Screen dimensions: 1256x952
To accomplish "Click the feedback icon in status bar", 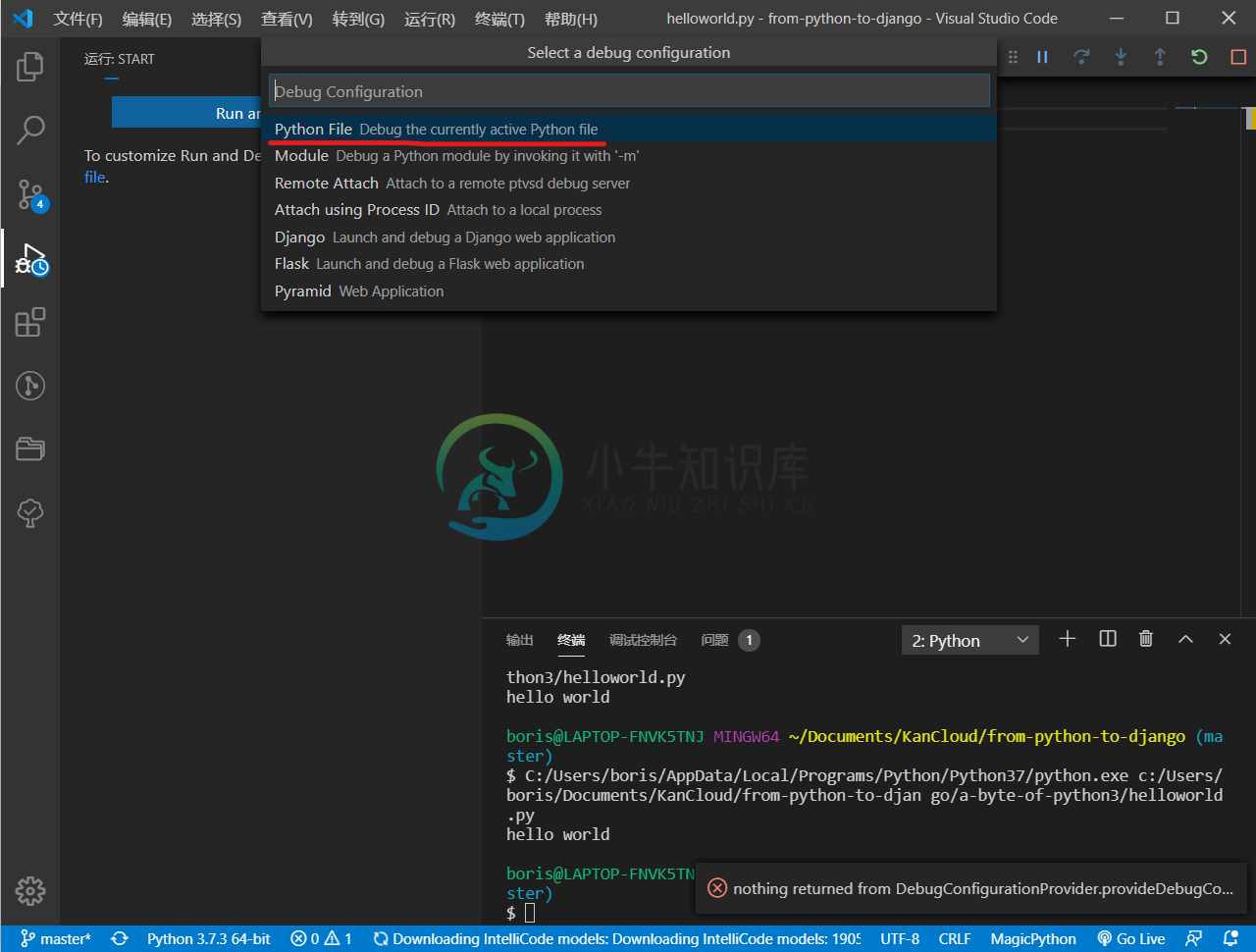I will point(1193,939).
